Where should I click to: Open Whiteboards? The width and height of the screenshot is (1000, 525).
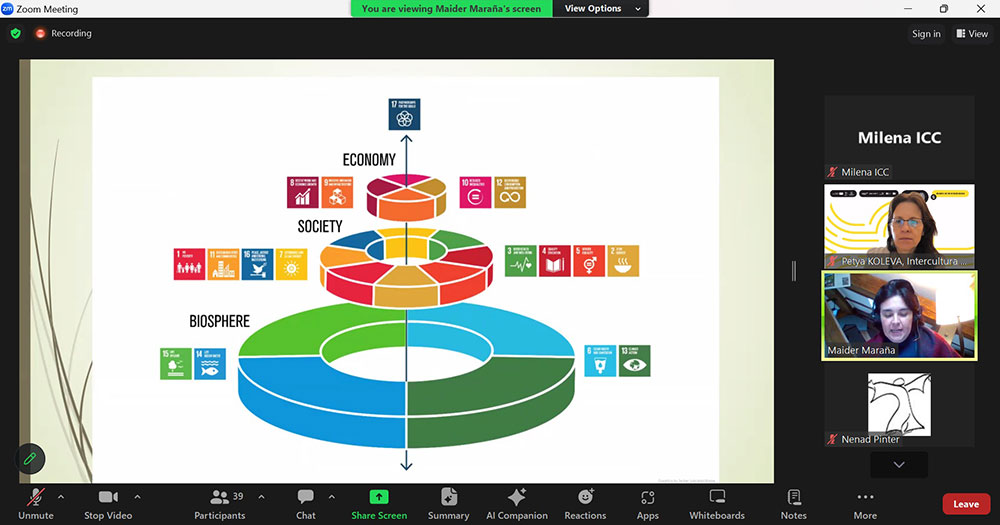point(716,498)
